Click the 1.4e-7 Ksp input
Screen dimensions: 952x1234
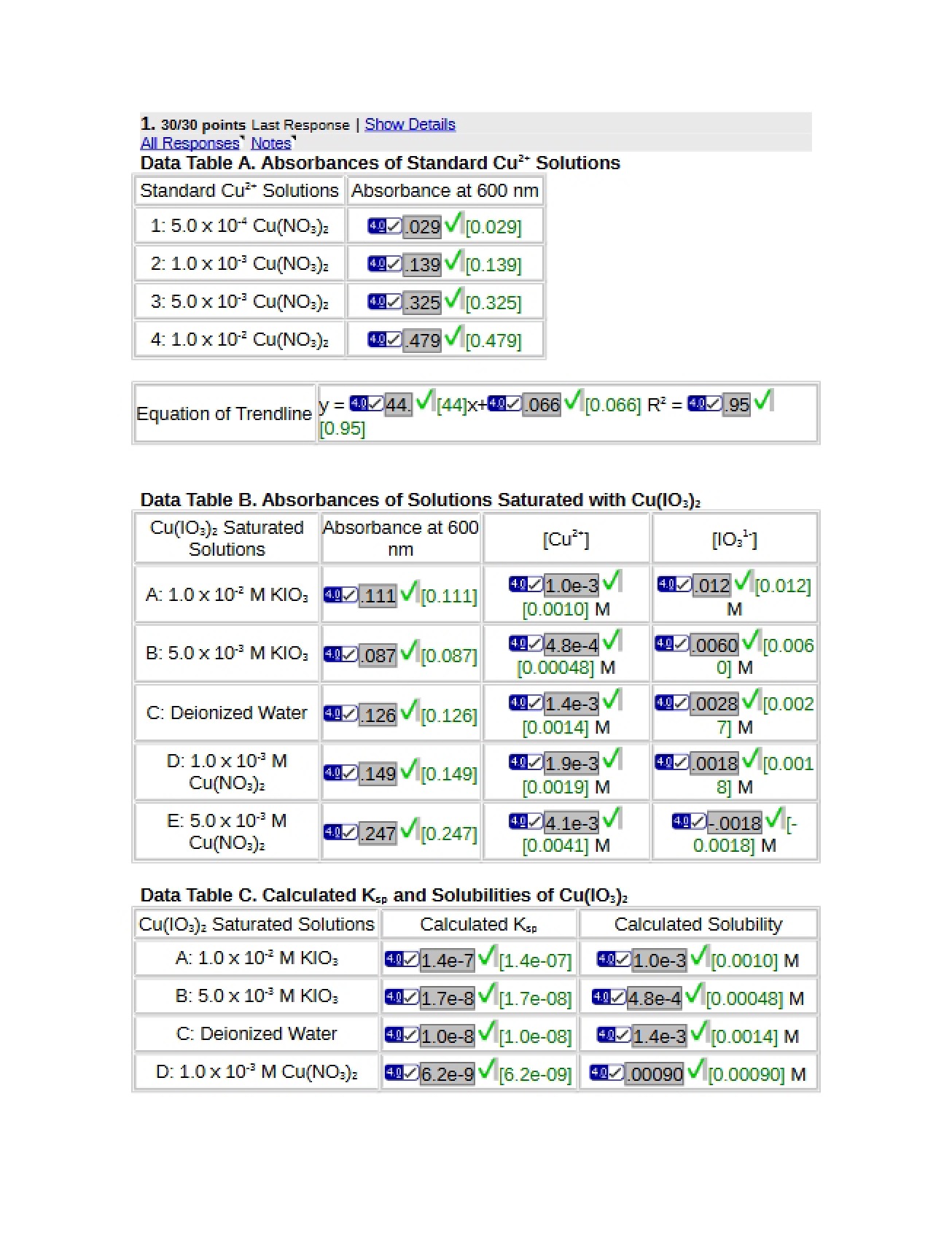point(448,960)
